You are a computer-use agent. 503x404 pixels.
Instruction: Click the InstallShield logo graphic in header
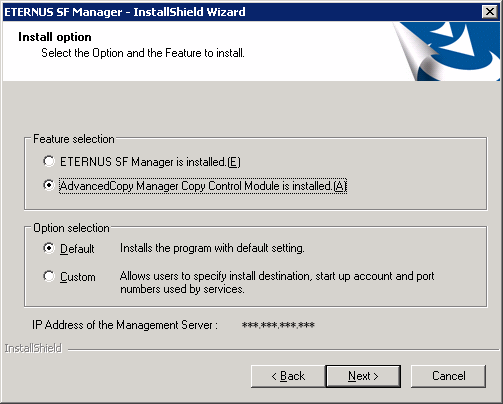[447, 51]
